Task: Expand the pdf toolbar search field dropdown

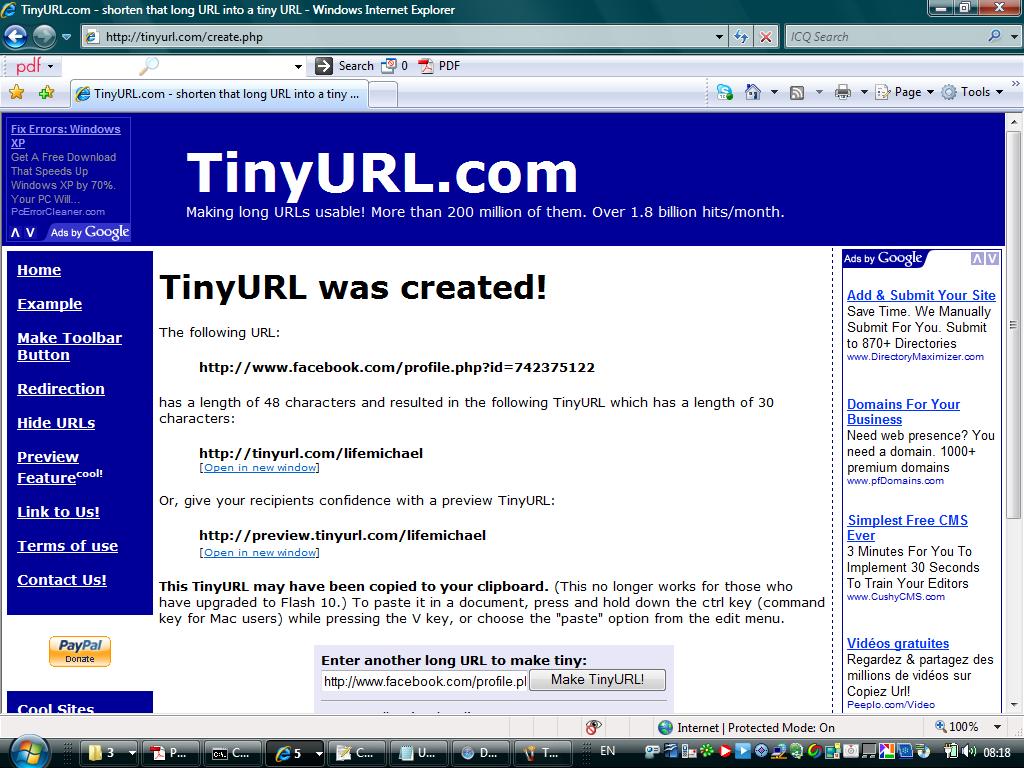Action: click(298, 66)
